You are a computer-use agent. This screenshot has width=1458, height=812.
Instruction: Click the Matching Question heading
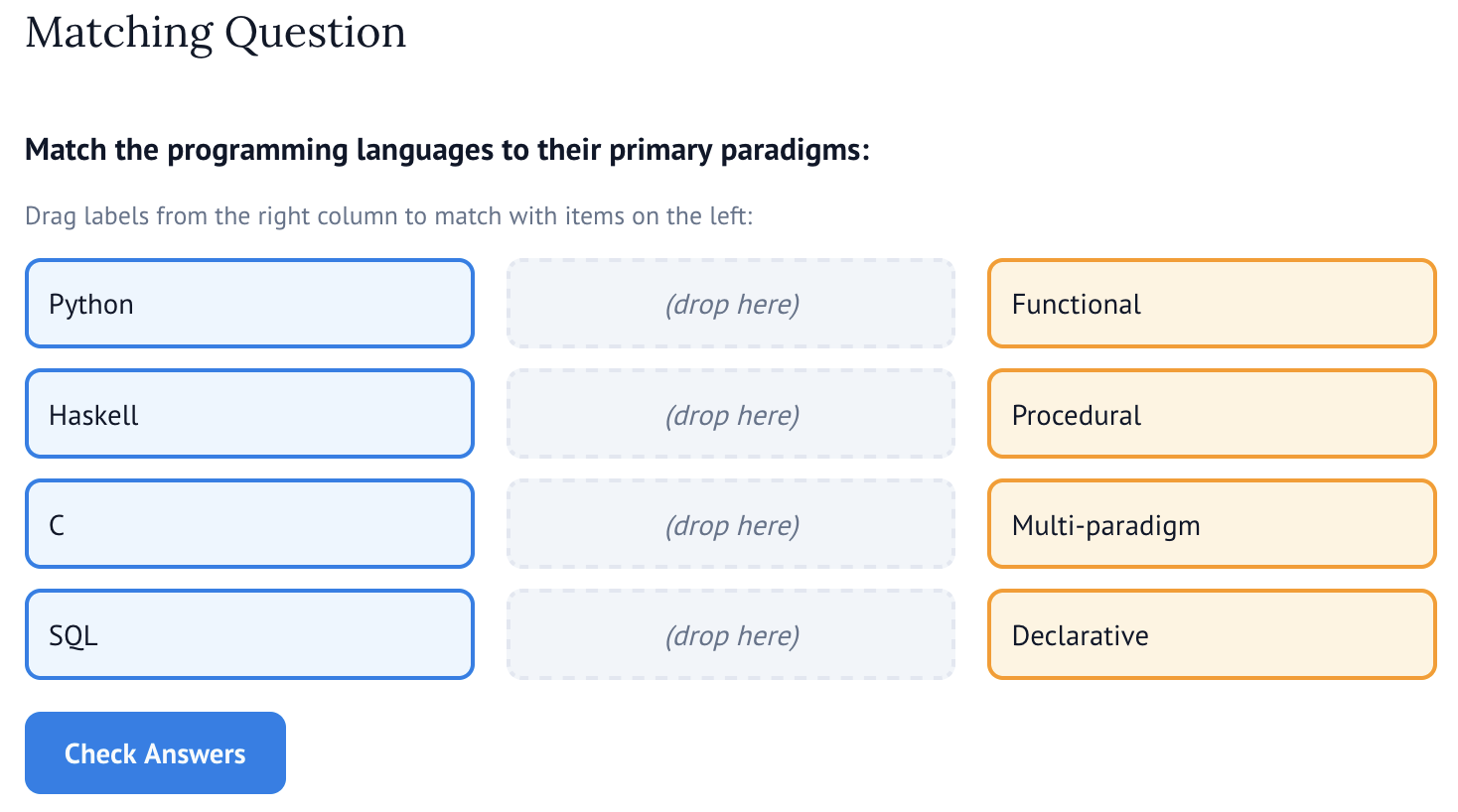click(216, 33)
